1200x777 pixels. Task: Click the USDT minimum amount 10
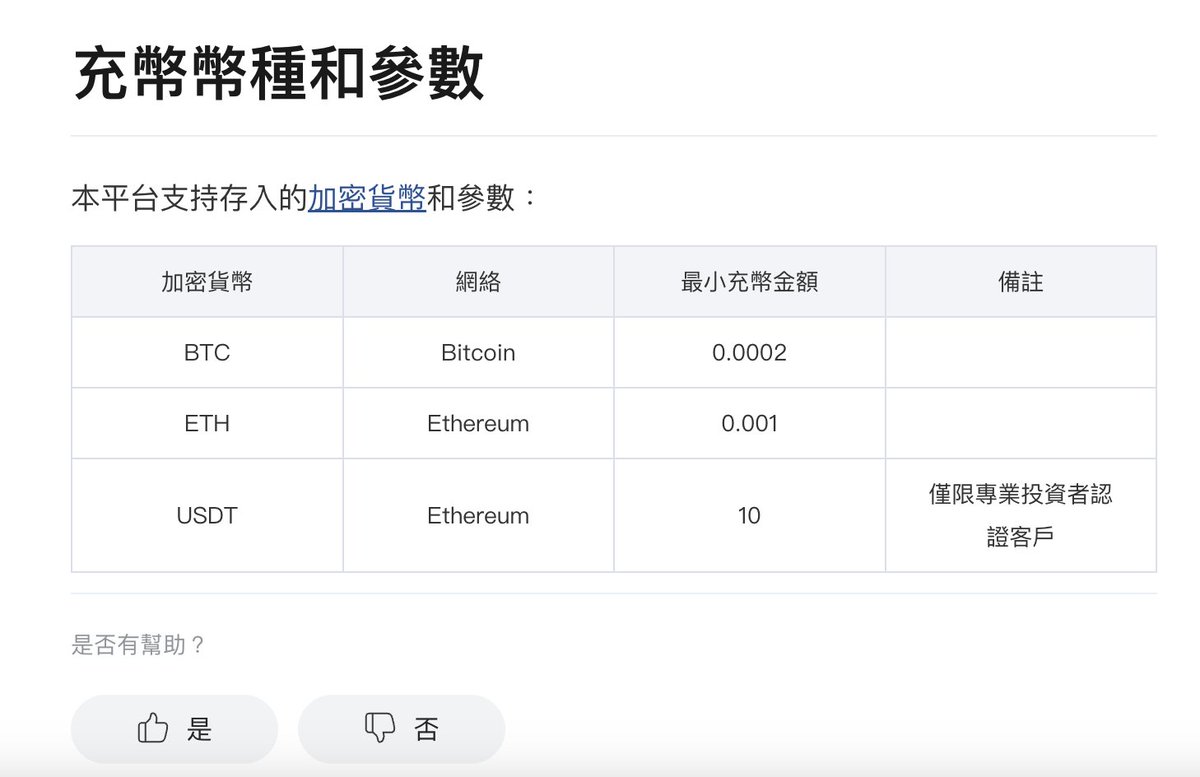coord(749,516)
